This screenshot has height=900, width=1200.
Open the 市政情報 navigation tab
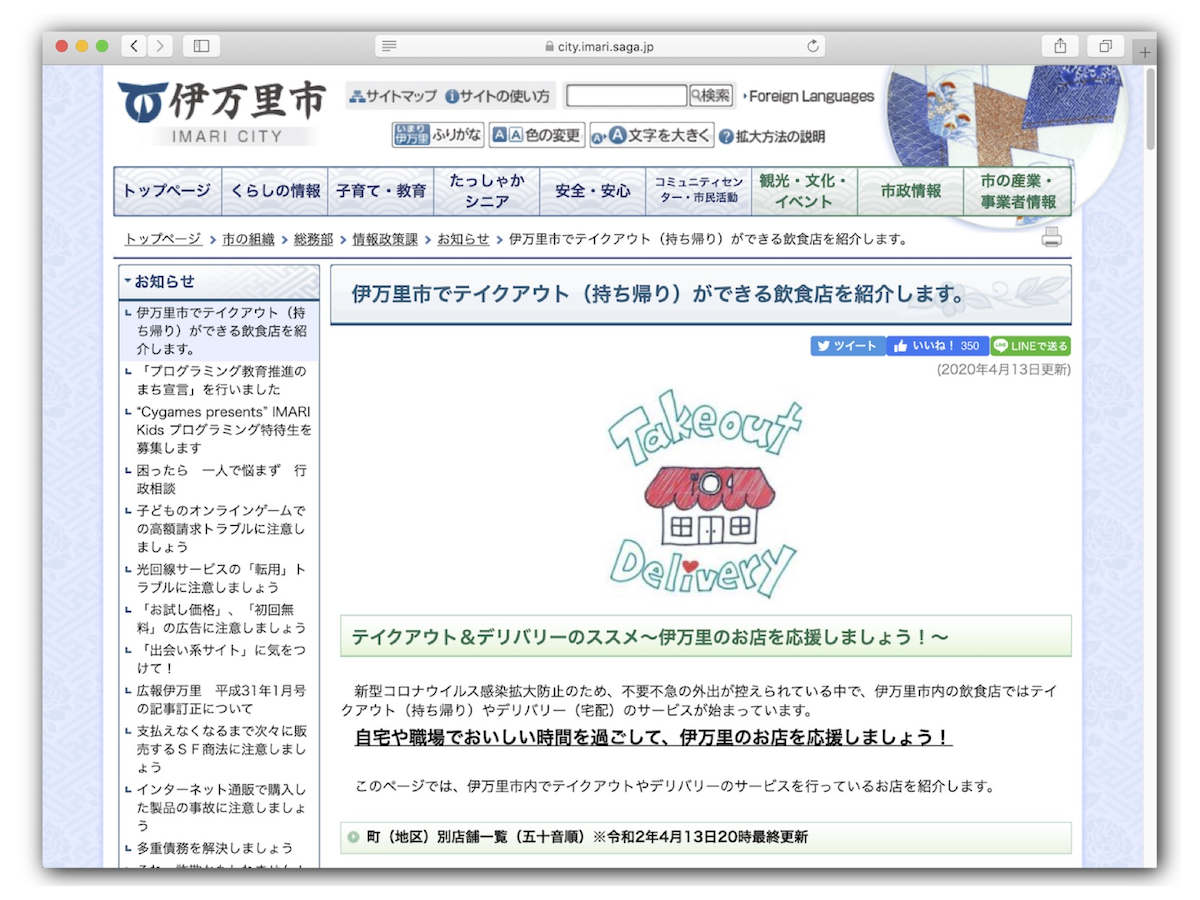[x=911, y=191]
